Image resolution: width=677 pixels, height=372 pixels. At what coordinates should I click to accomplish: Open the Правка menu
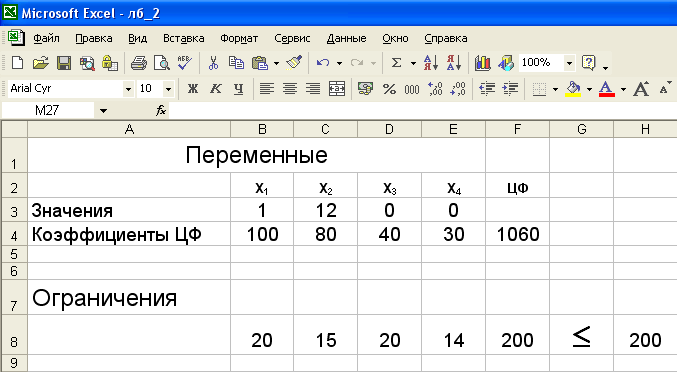tap(94, 38)
